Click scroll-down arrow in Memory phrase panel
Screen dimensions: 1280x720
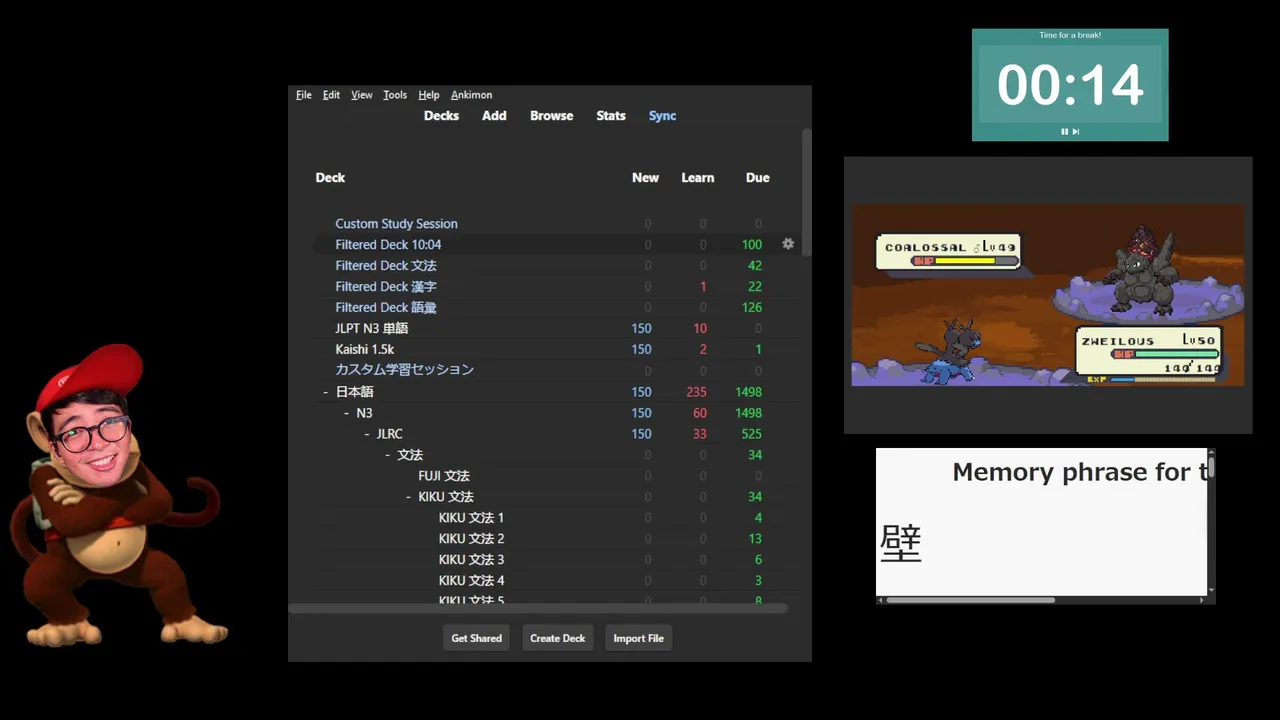click(x=1211, y=590)
